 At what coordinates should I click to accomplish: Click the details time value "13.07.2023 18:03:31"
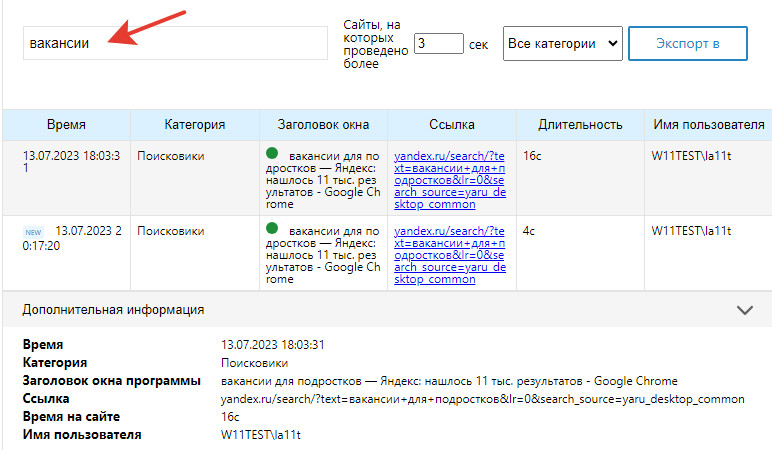[273, 345]
